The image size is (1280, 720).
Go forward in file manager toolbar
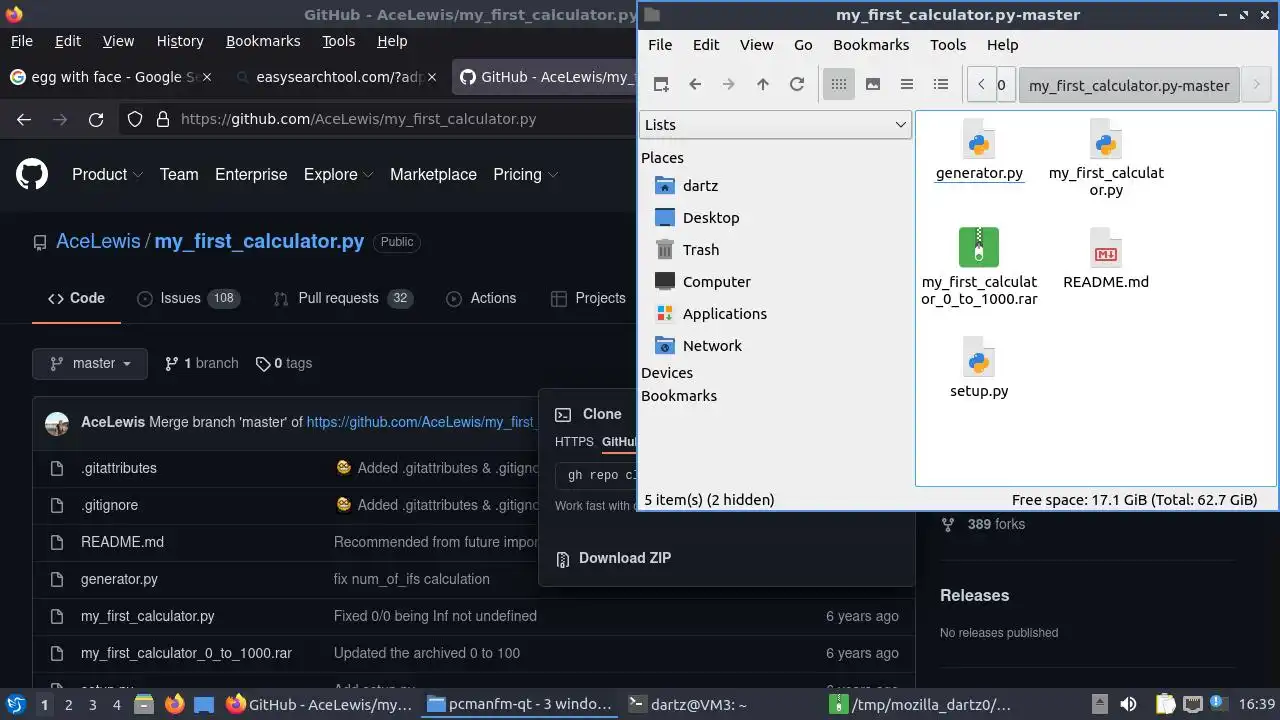pos(729,85)
